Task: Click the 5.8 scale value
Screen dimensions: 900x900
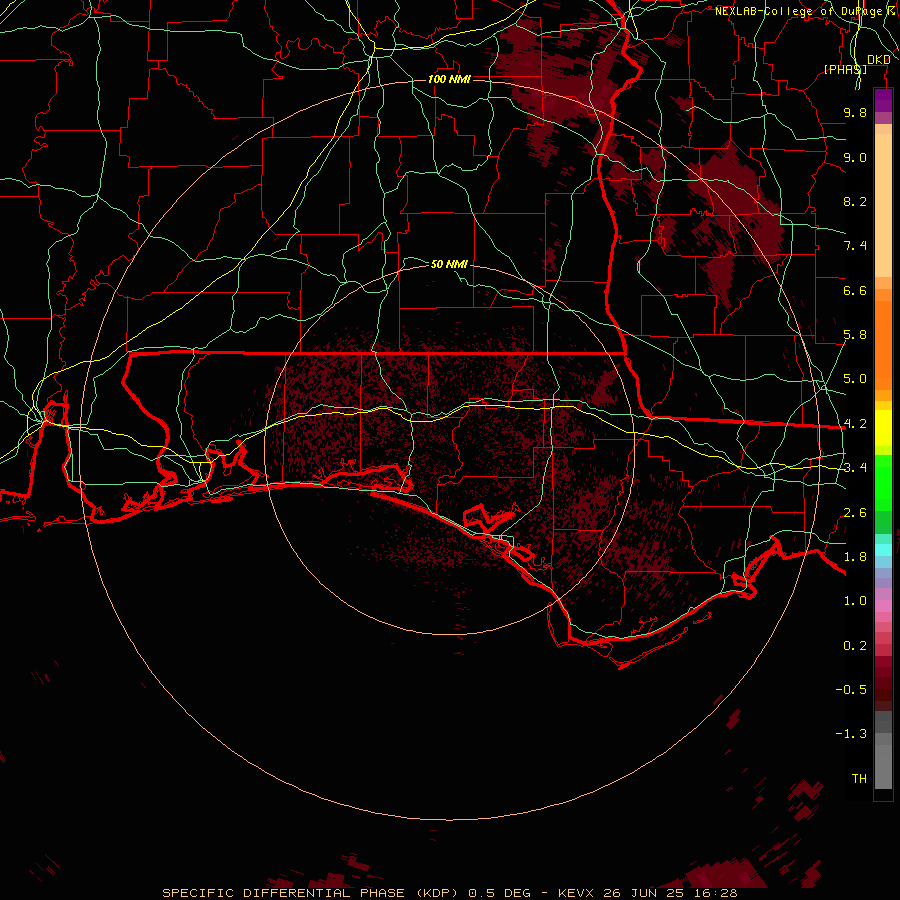Action: 855,335
